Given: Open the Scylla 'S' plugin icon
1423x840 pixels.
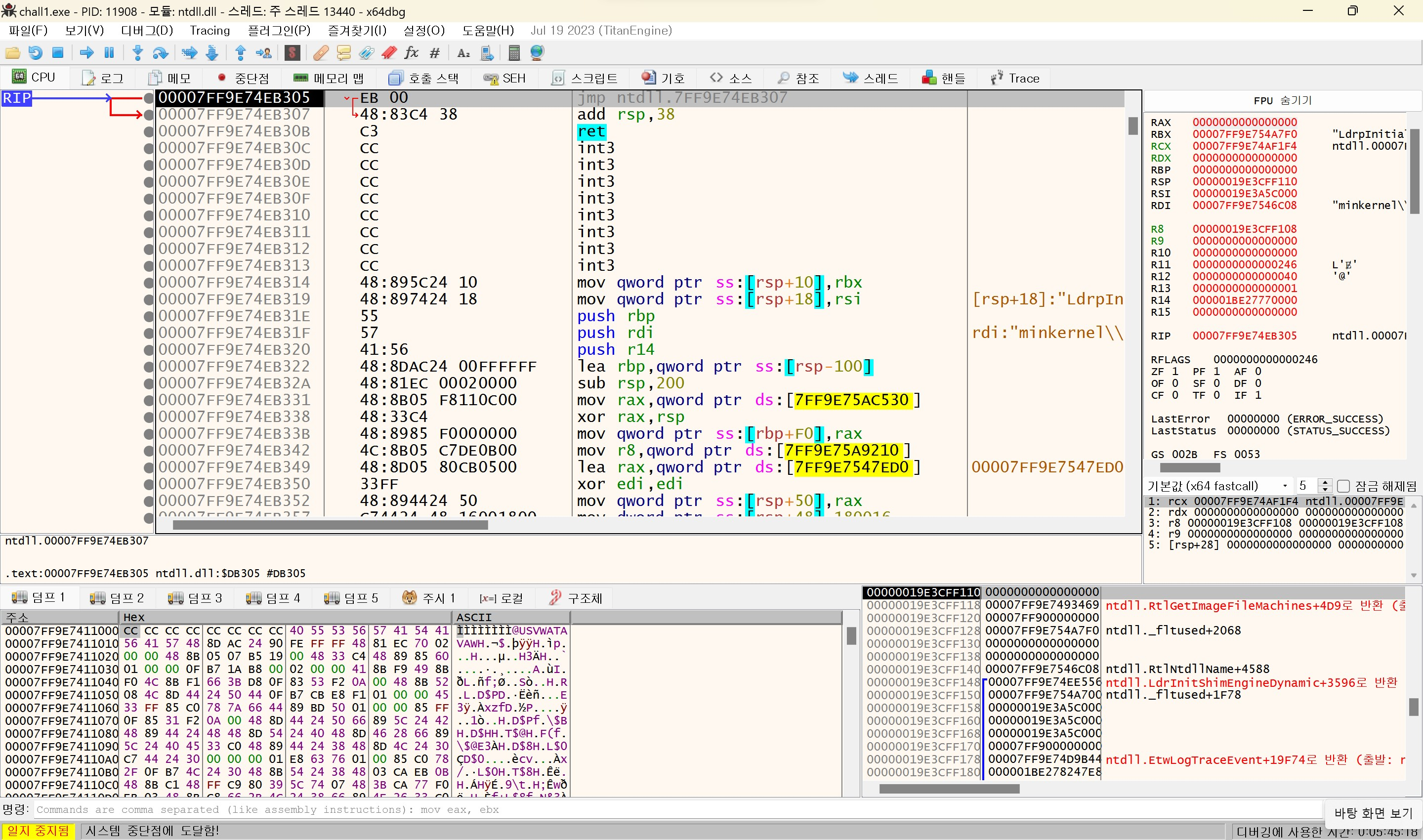Looking at the screenshot, I should pos(292,53).
